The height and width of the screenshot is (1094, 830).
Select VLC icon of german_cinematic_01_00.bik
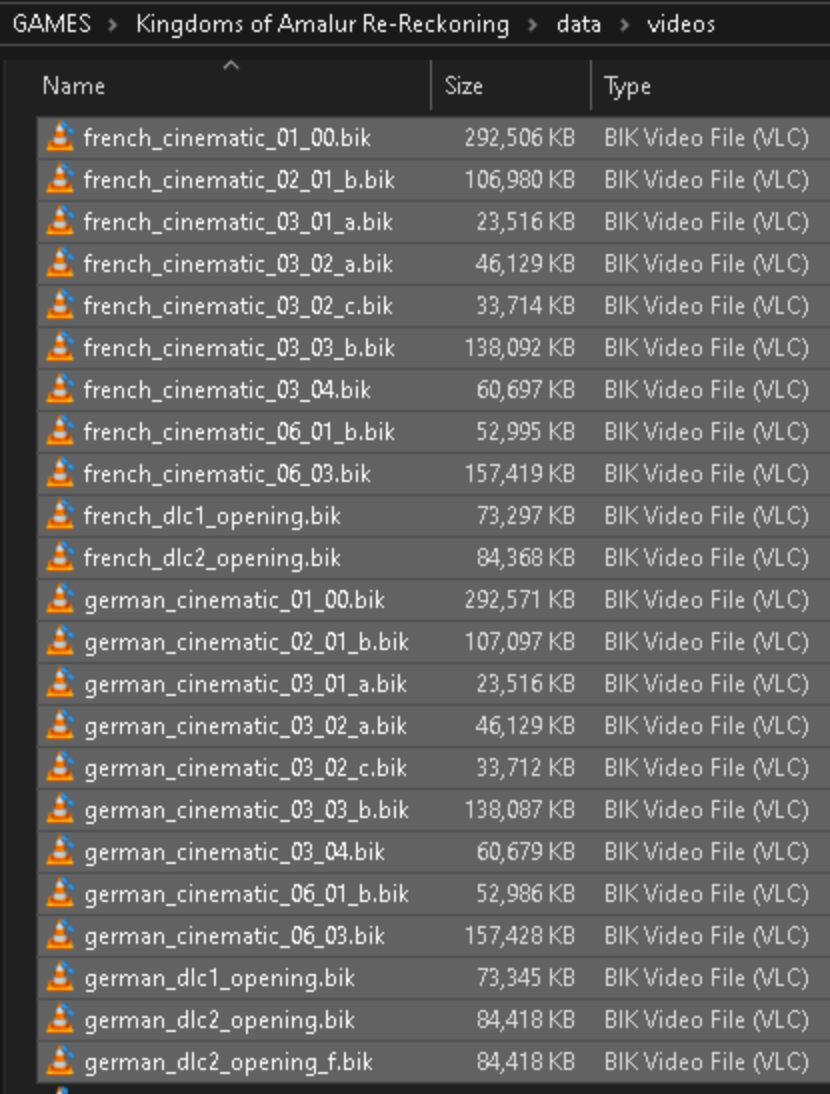[x=61, y=599]
